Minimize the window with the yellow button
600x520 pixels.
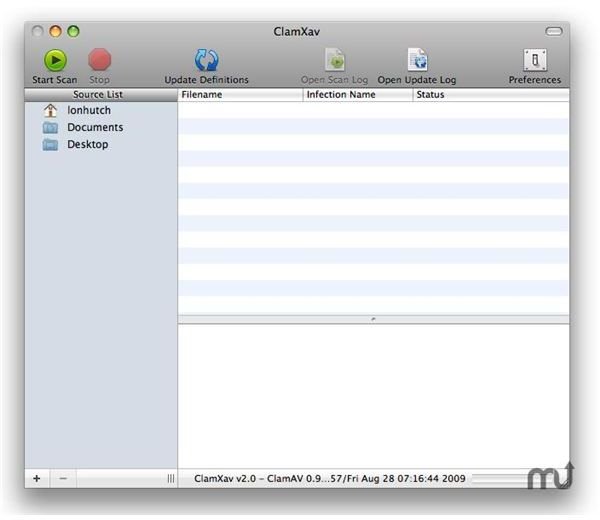tap(55, 31)
